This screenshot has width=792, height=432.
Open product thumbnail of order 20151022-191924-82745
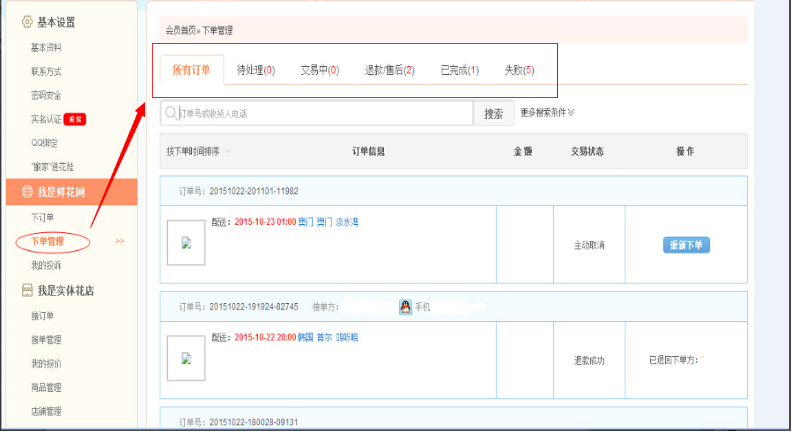pyautogui.click(x=186, y=358)
